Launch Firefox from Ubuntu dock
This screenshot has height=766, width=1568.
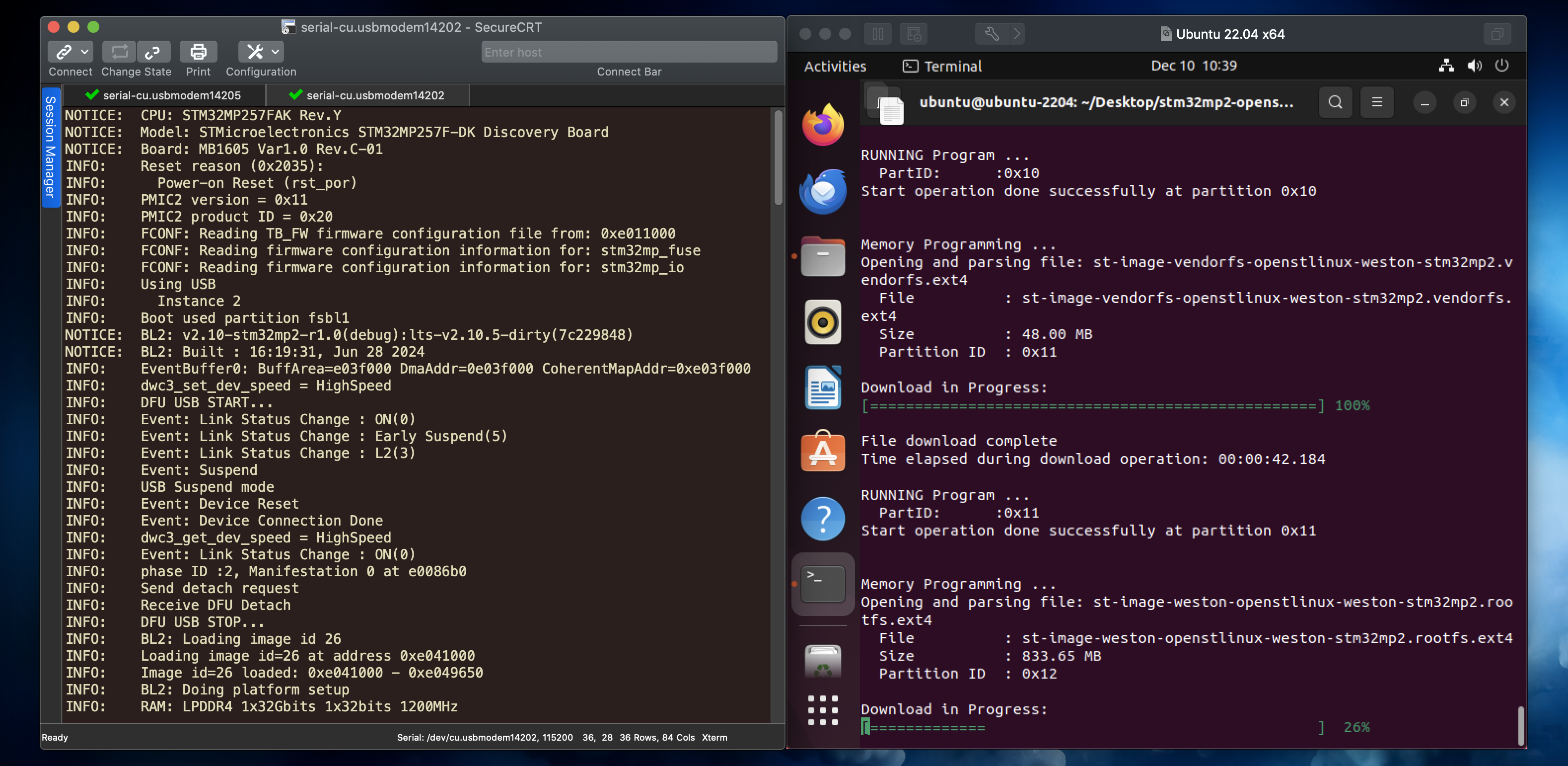coord(823,125)
